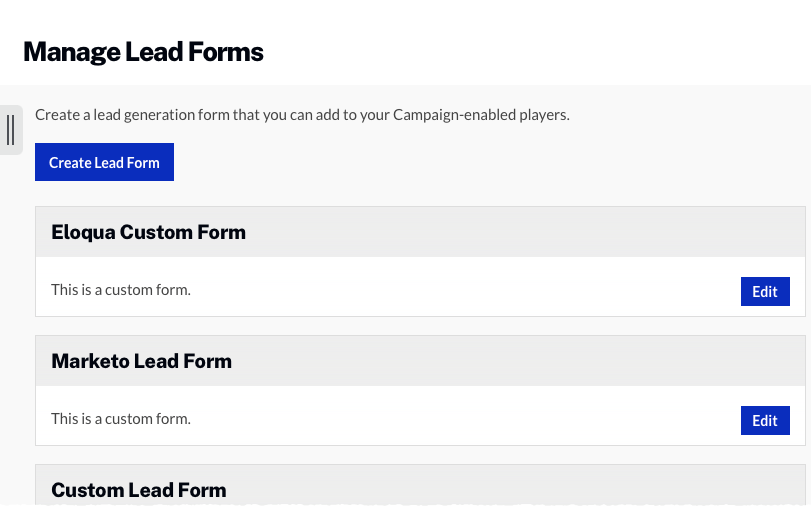This screenshot has width=811, height=506.
Task: Click the Create Lead Form button
Action: pyautogui.click(x=104, y=162)
